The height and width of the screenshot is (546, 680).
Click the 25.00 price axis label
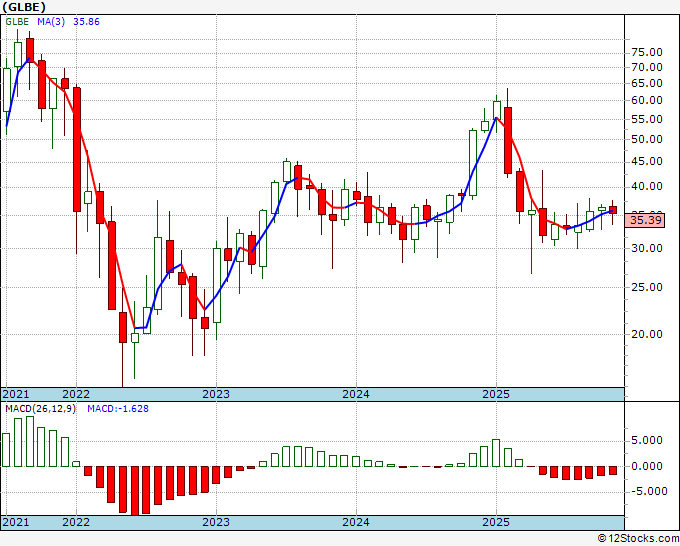coord(647,287)
